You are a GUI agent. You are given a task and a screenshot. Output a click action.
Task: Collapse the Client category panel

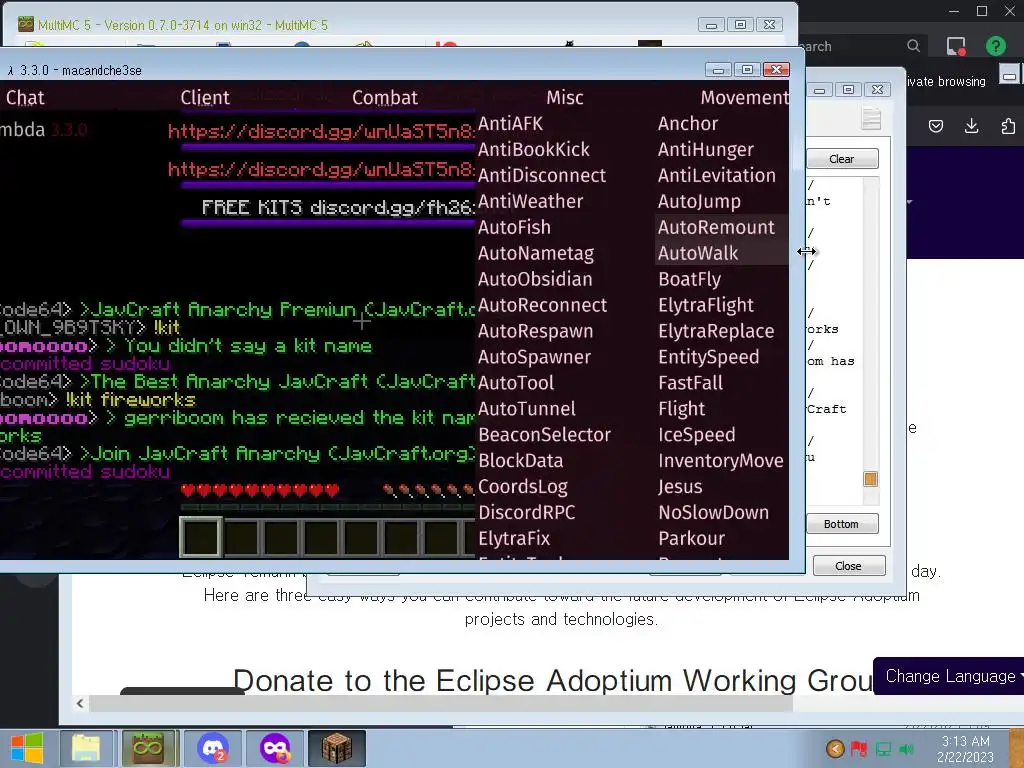(204, 97)
